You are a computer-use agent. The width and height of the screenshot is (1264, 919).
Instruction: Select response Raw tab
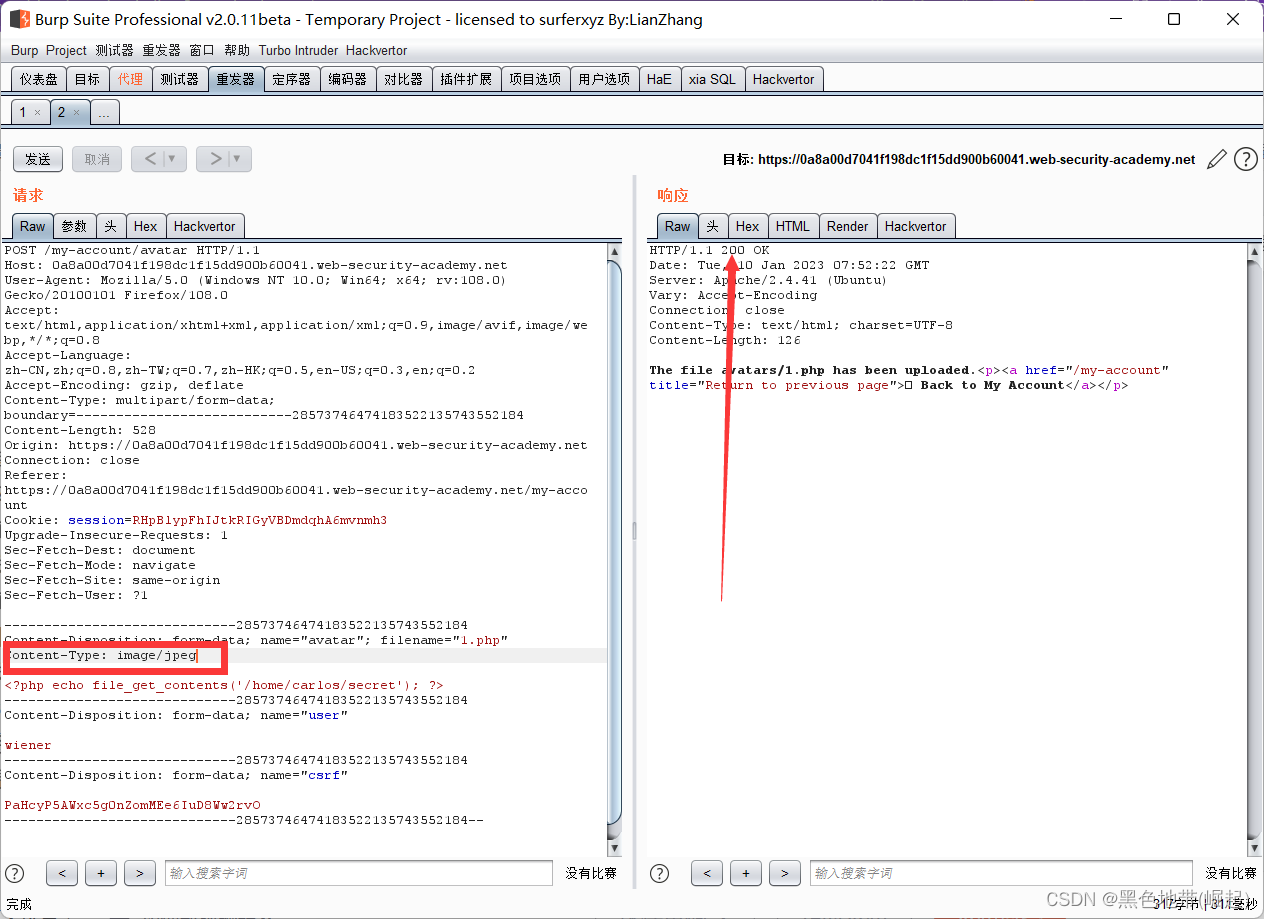678,226
